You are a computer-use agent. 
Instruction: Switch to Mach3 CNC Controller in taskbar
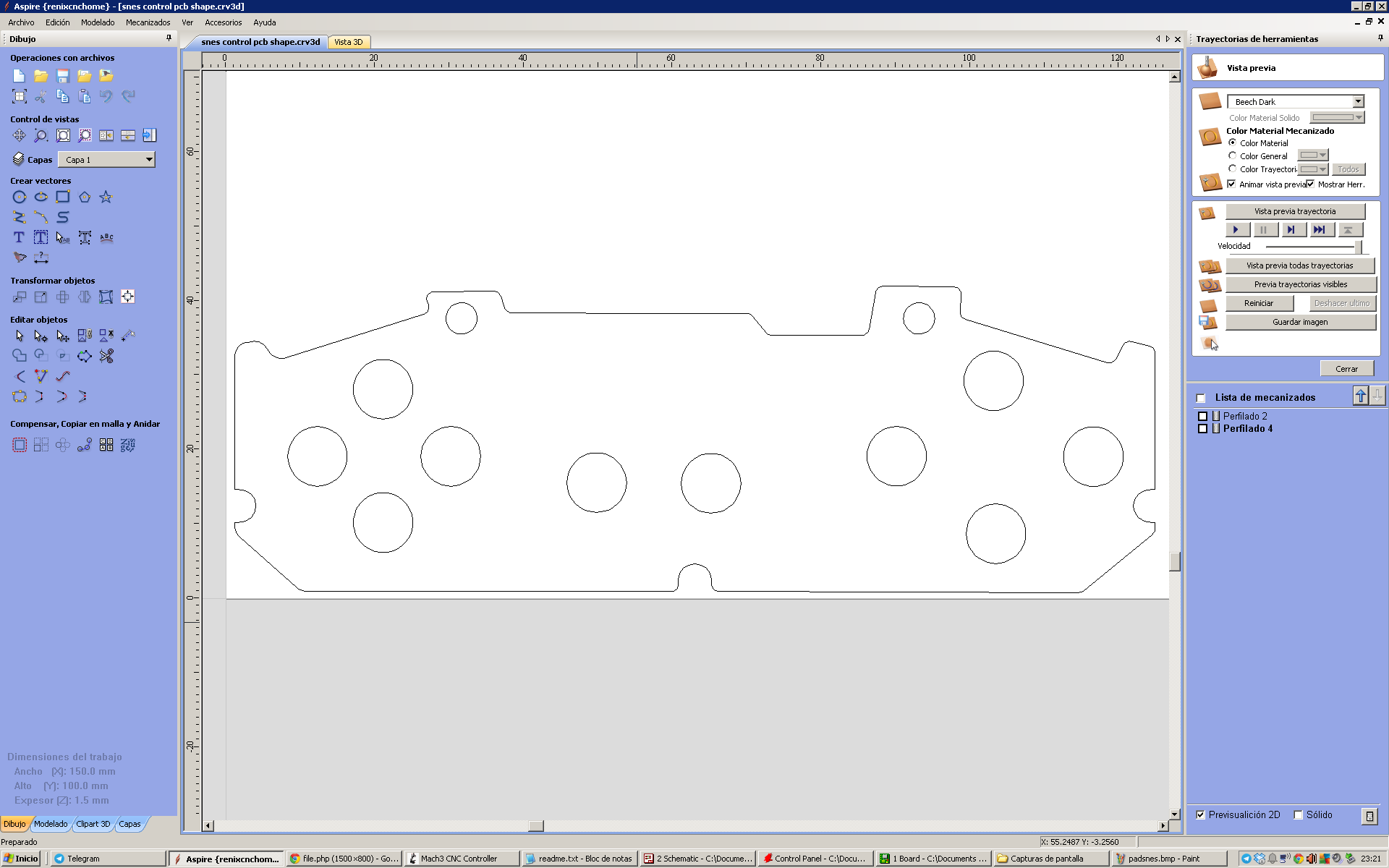point(459,859)
